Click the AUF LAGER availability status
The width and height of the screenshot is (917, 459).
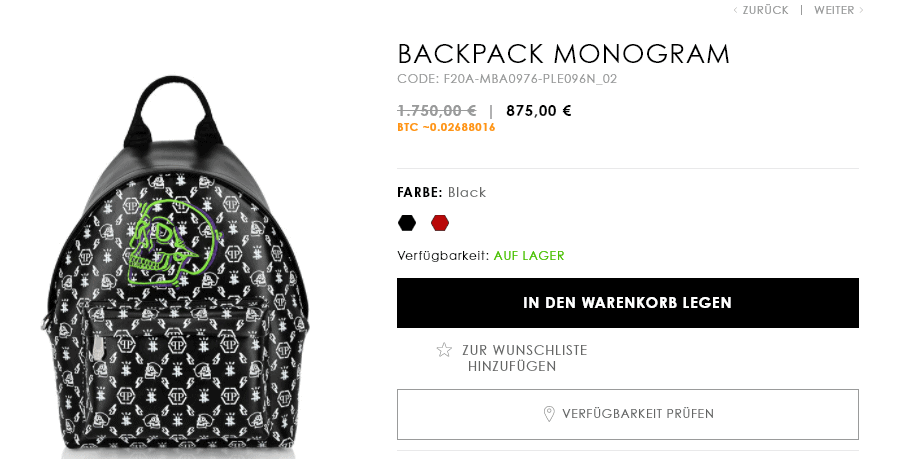(x=529, y=256)
